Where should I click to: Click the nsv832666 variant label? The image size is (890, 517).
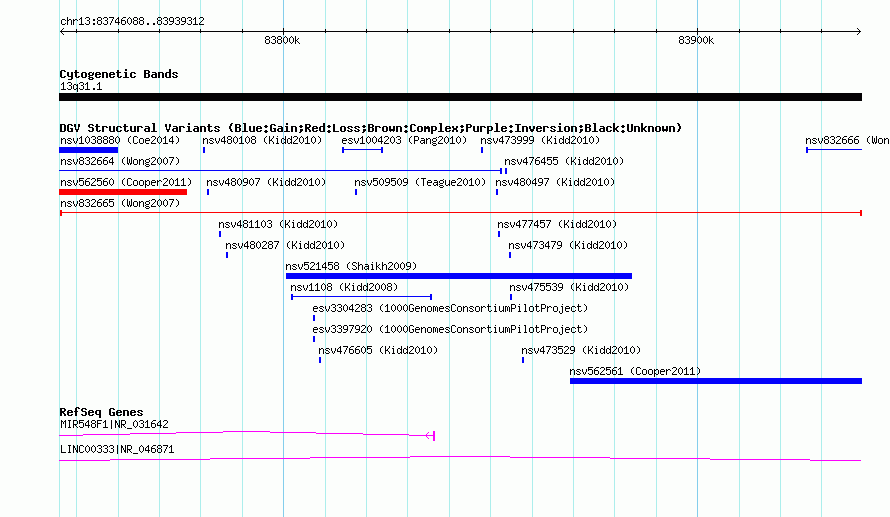(847, 140)
